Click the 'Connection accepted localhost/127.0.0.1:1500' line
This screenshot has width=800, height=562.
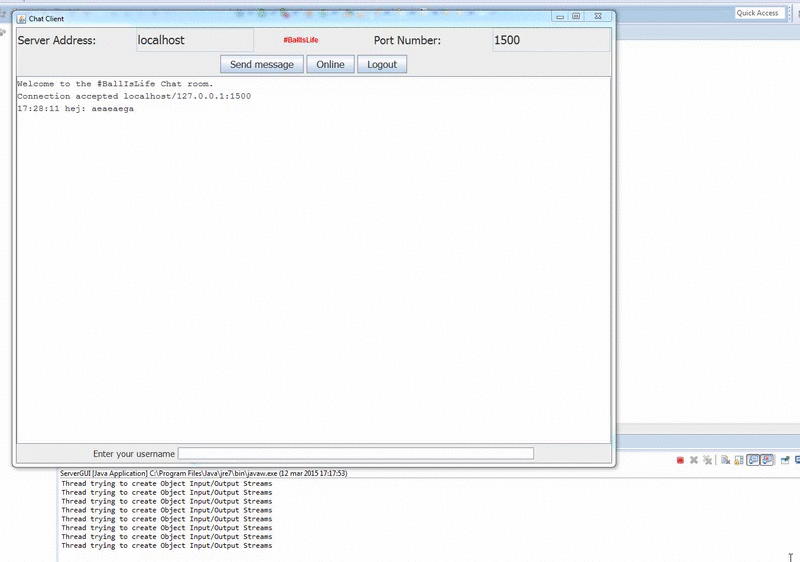click(x=134, y=96)
